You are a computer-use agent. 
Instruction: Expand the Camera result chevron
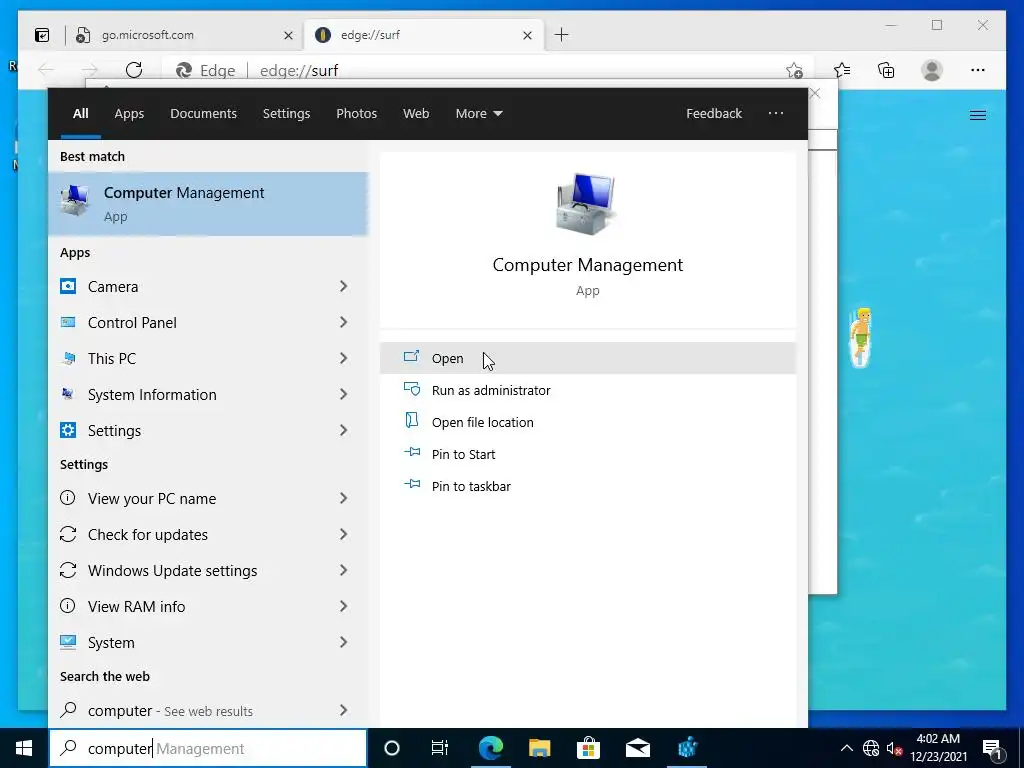click(x=344, y=286)
